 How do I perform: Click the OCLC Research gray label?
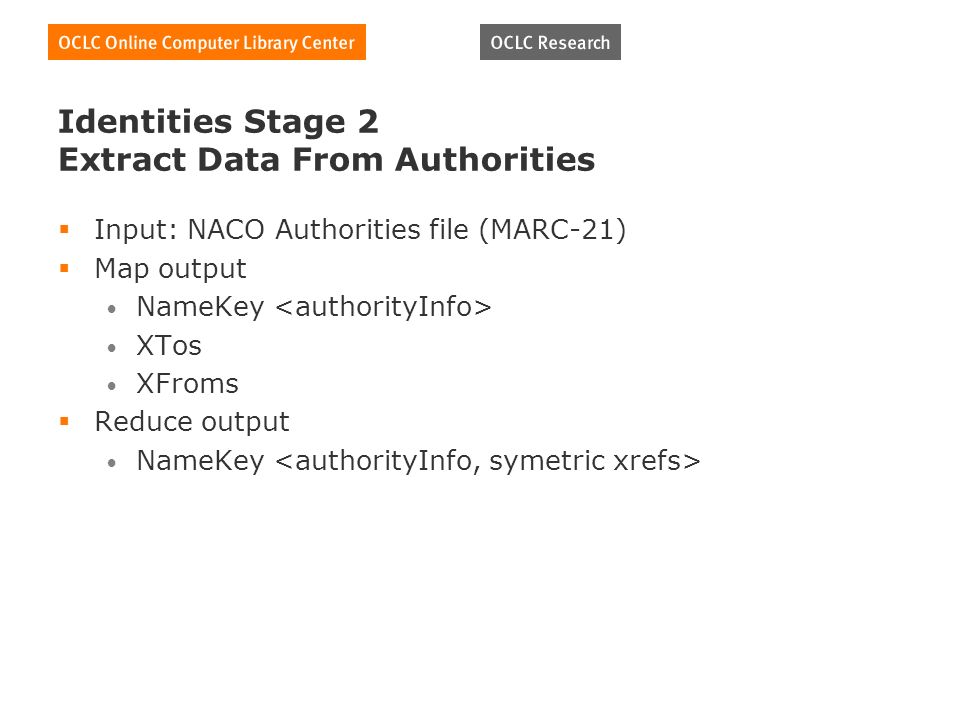point(550,42)
